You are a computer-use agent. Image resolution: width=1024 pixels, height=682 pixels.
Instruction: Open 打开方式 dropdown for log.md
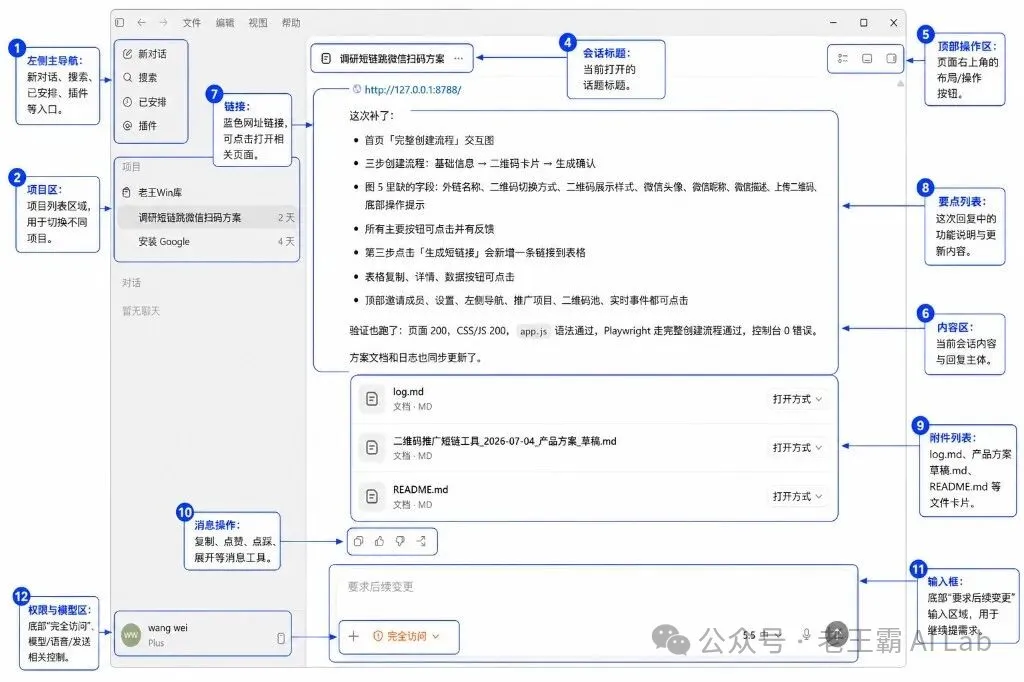(x=797, y=399)
